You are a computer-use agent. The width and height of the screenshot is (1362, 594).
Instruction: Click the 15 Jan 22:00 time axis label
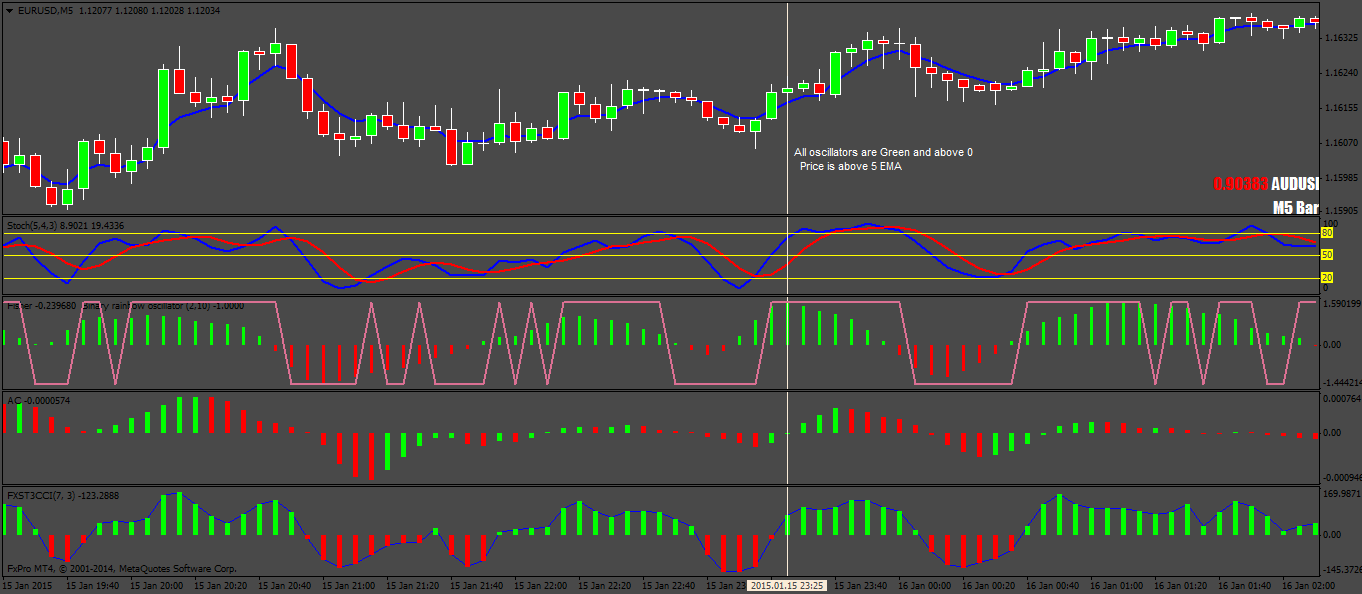click(x=543, y=585)
